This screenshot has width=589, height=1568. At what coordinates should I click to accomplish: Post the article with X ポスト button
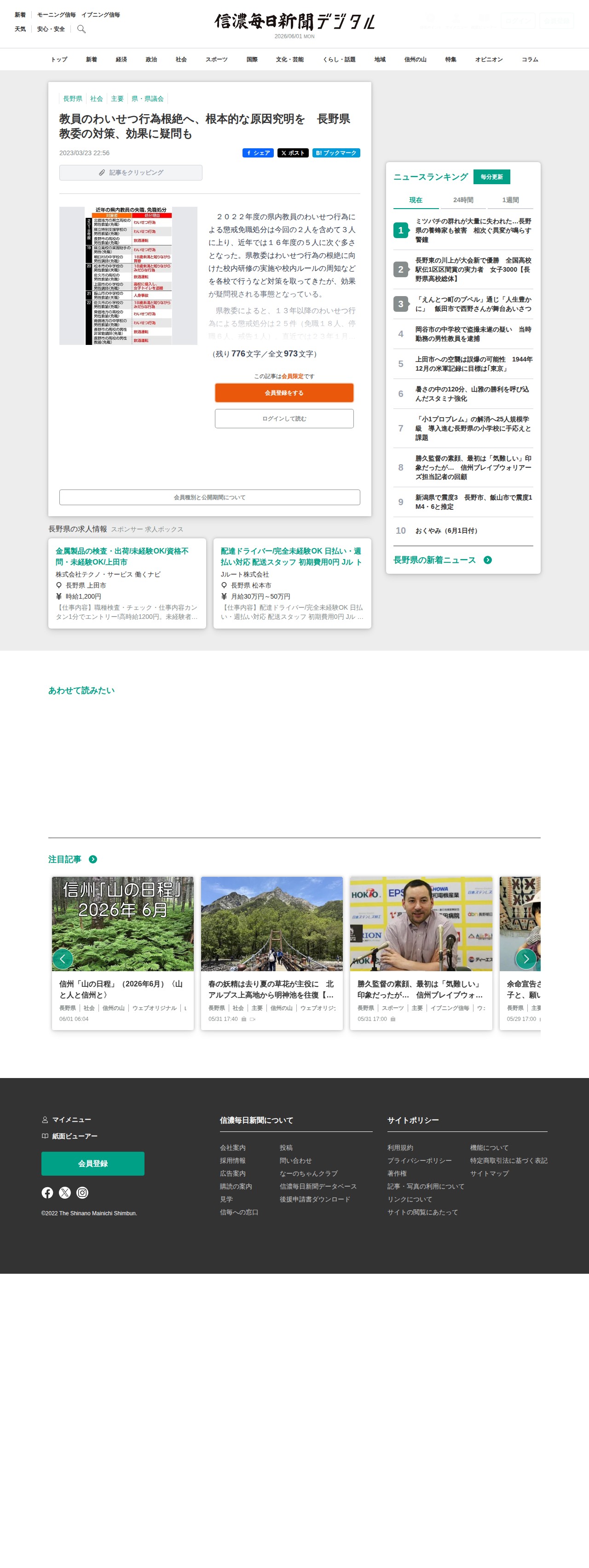pos(293,153)
